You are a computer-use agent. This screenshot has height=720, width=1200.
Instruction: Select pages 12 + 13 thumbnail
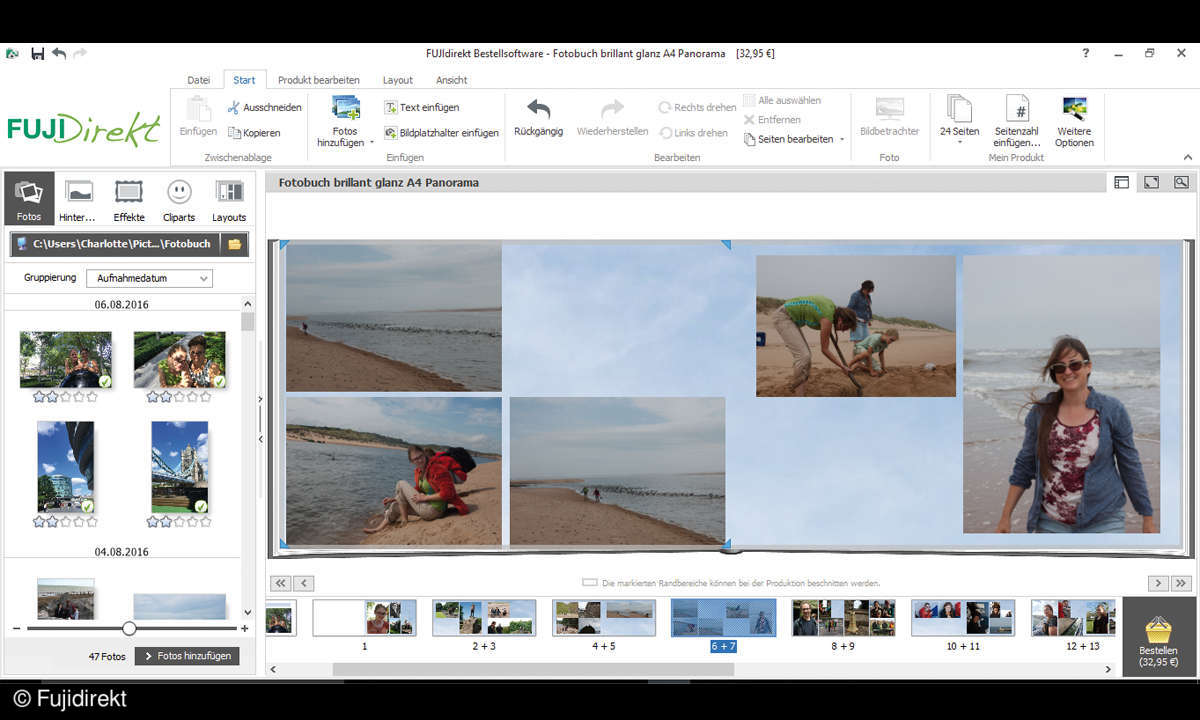click(1073, 618)
